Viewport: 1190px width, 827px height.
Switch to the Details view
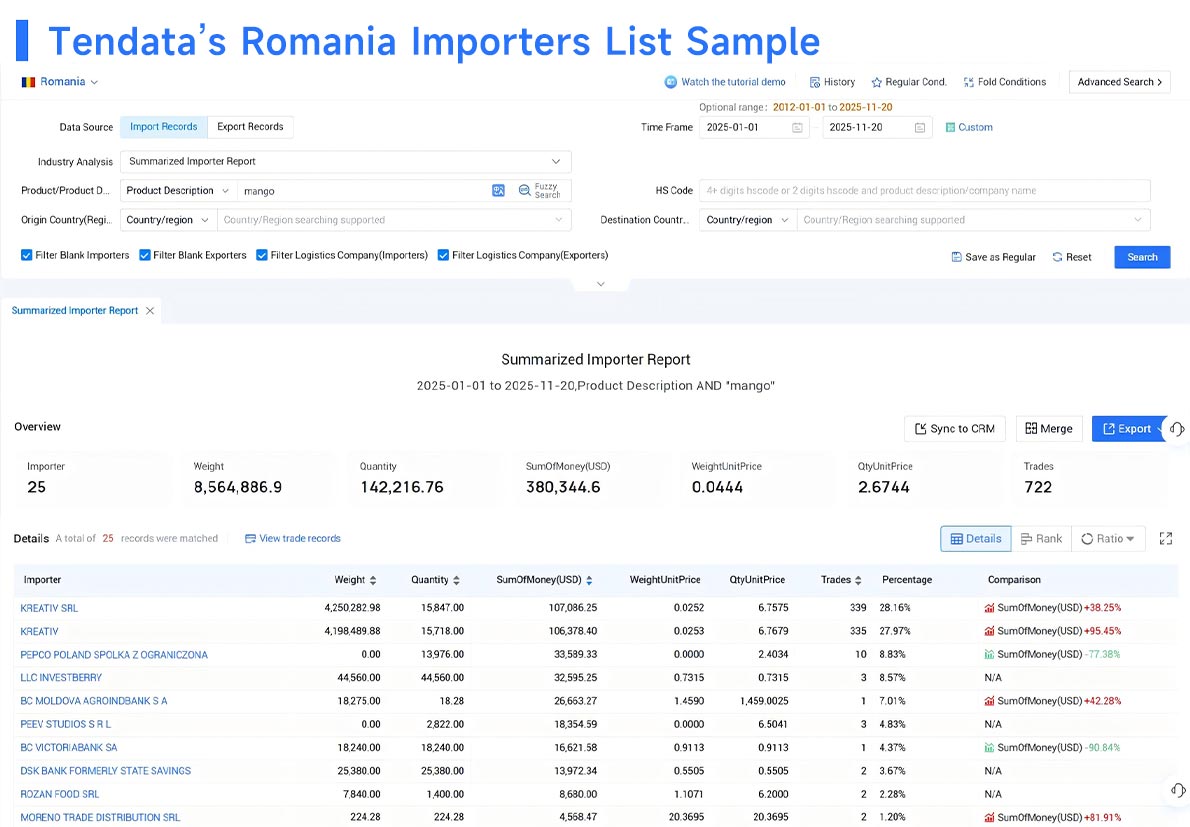[x=976, y=539]
